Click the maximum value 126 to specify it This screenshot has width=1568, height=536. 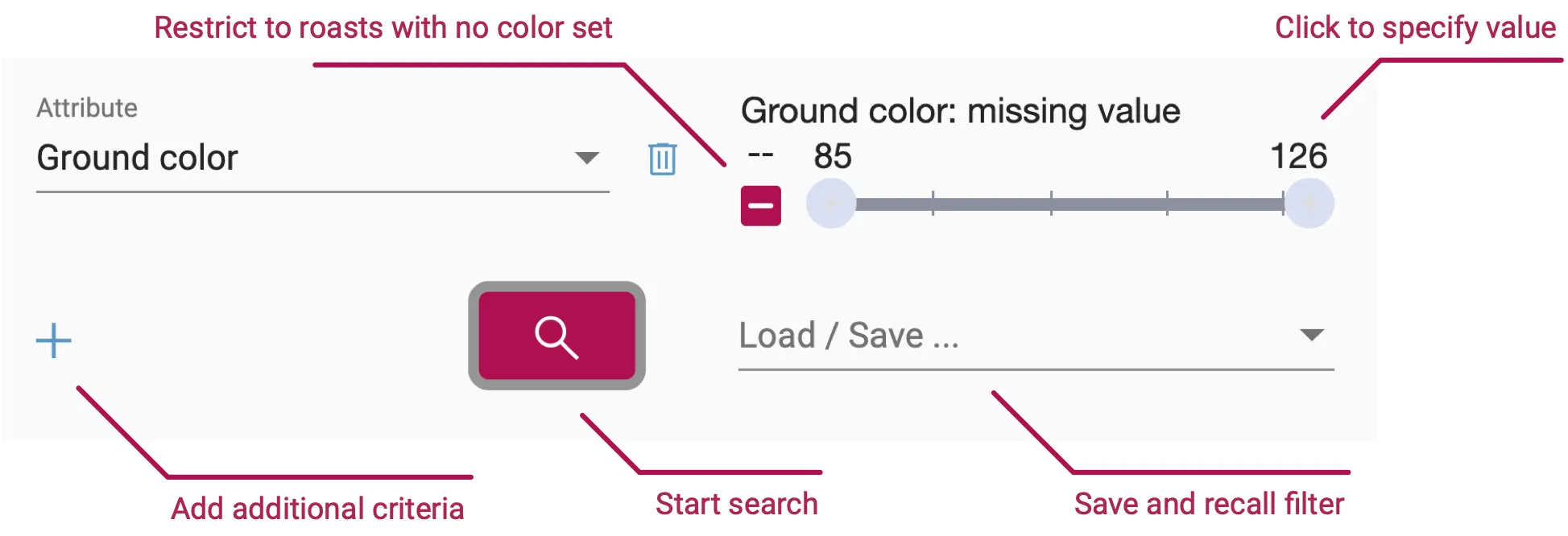tap(1298, 156)
